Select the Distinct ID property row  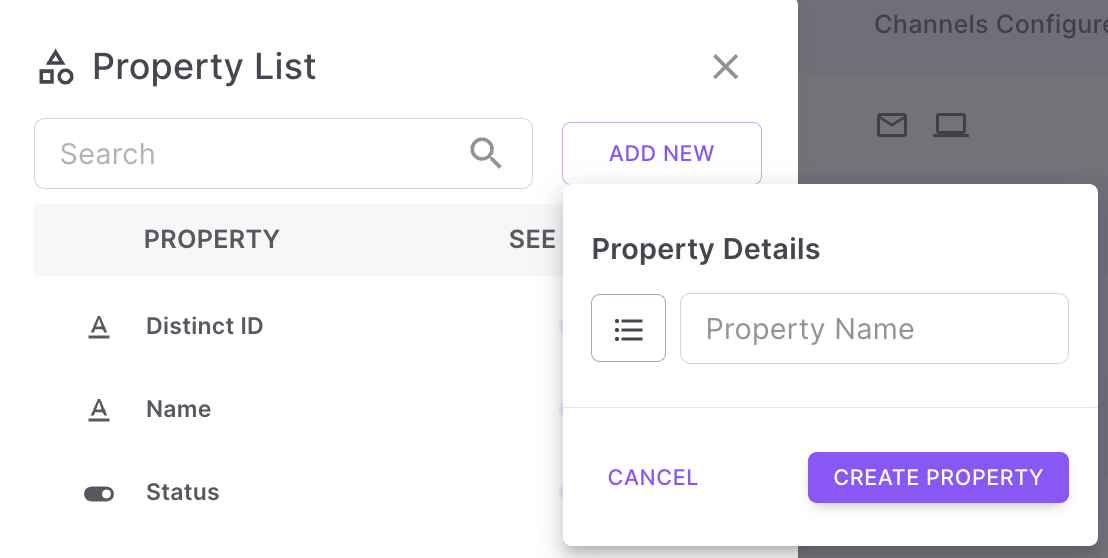pyautogui.click(x=204, y=326)
